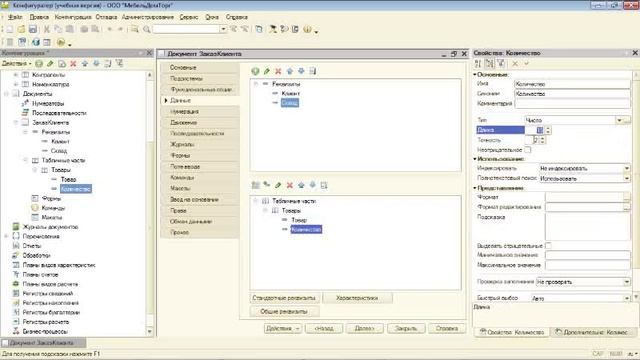The height and width of the screenshot is (360, 640).
Task: Open the Отладка menu
Action: tap(106, 17)
